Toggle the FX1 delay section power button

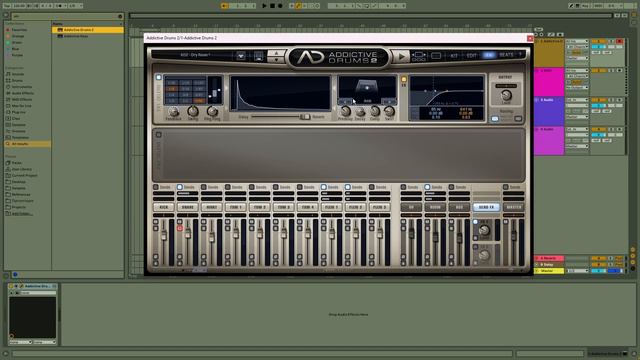click(x=158, y=77)
